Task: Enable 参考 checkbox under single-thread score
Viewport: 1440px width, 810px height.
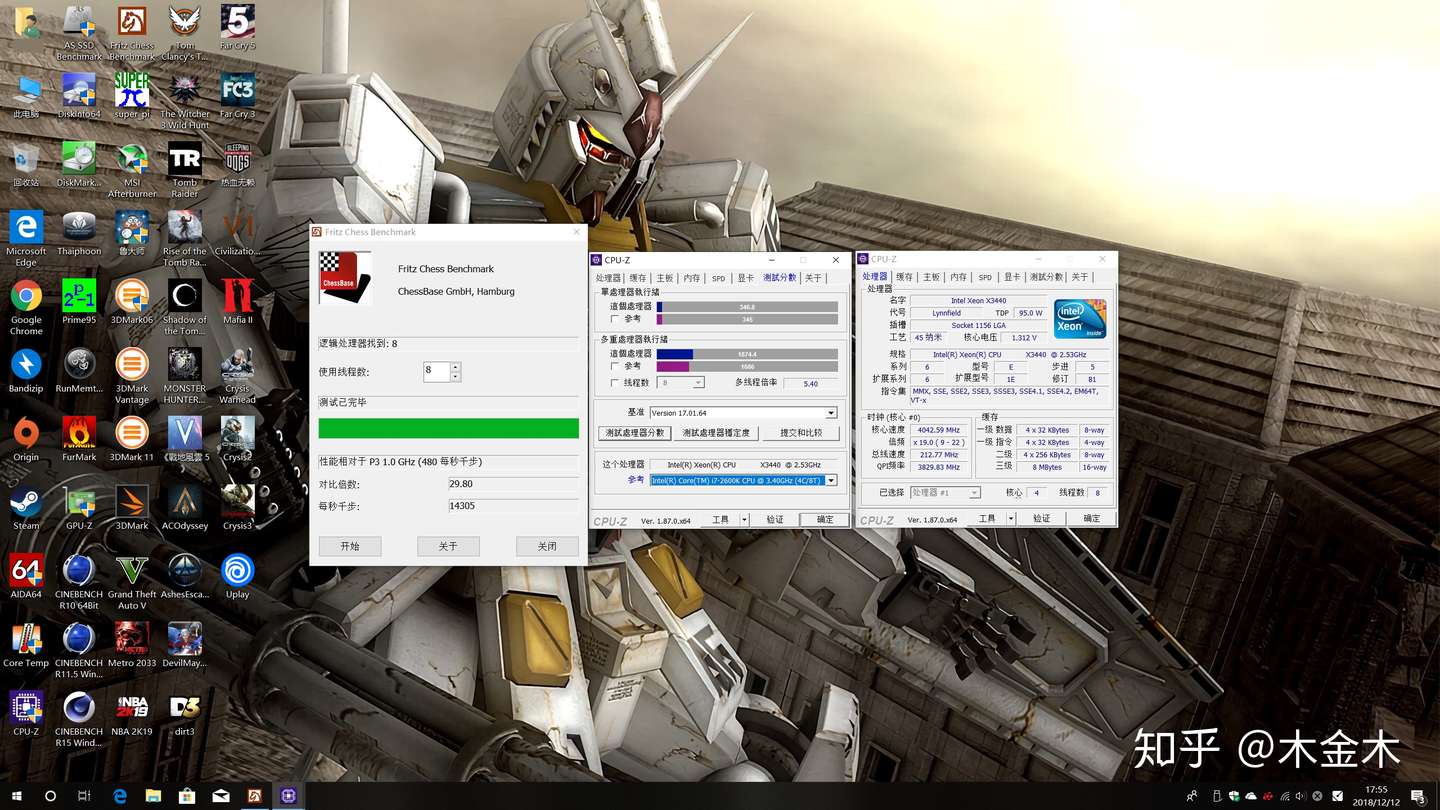Action: click(614, 319)
